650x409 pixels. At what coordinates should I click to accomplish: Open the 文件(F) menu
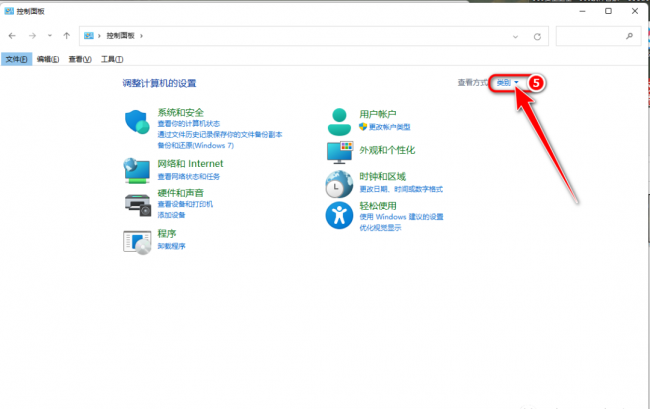pyautogui.click(x=16, y=59)
